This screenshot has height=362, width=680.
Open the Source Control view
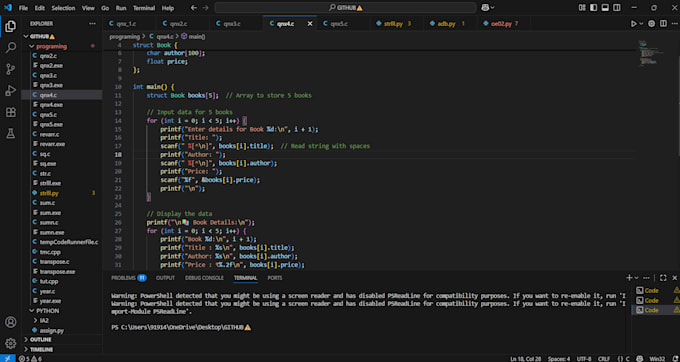click(x=10, y=69)
